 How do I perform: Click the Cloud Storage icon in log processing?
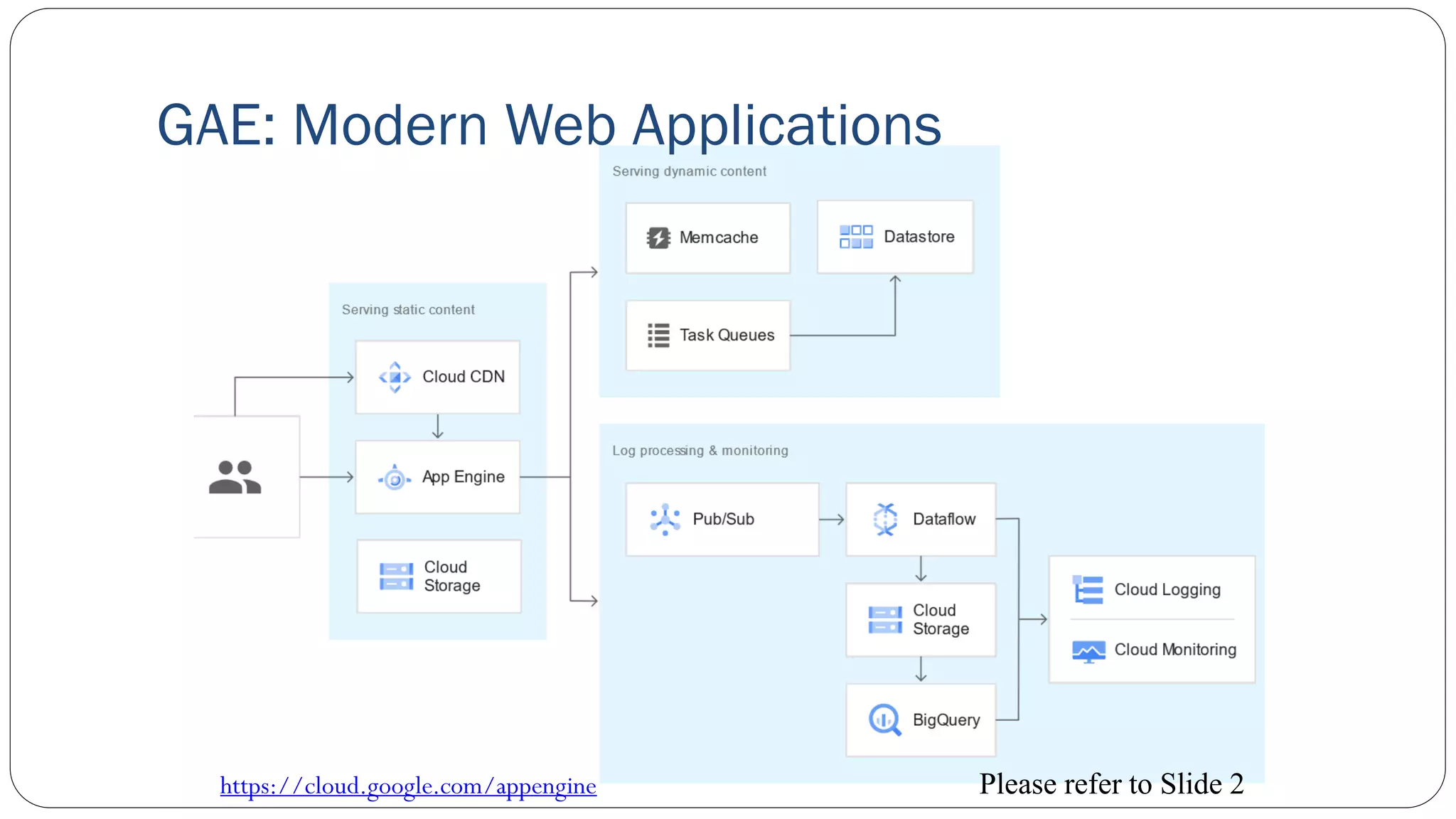(x=885, y=620)
